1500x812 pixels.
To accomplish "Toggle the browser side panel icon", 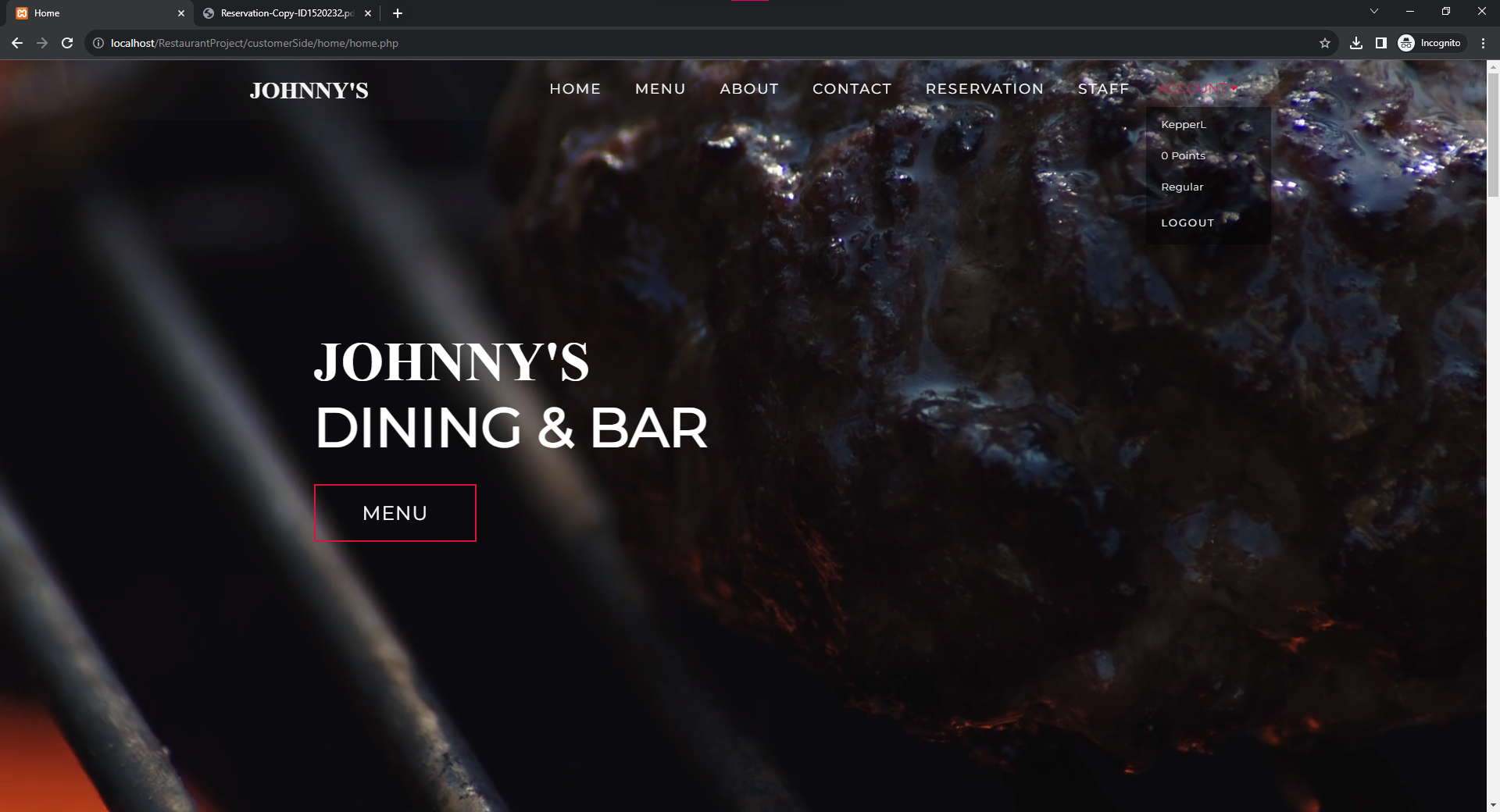I will click(x=1381, y=43).
